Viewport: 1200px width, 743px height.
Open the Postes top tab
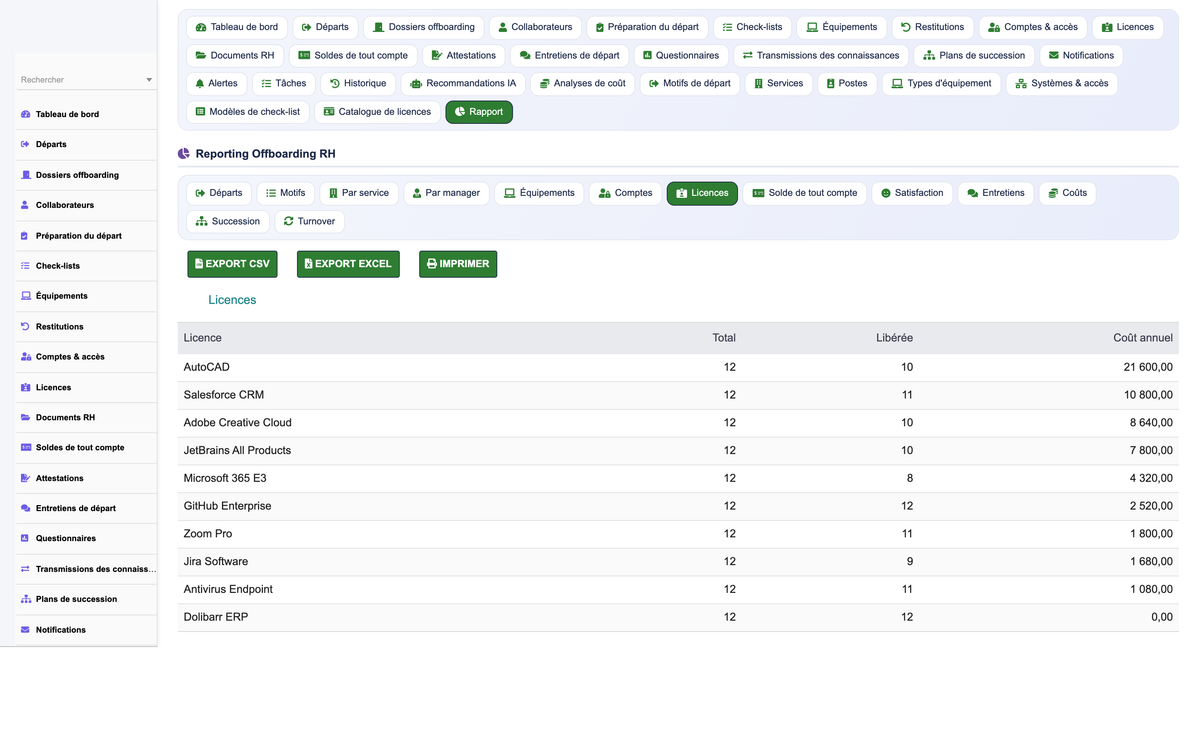[x=847, y=84]
